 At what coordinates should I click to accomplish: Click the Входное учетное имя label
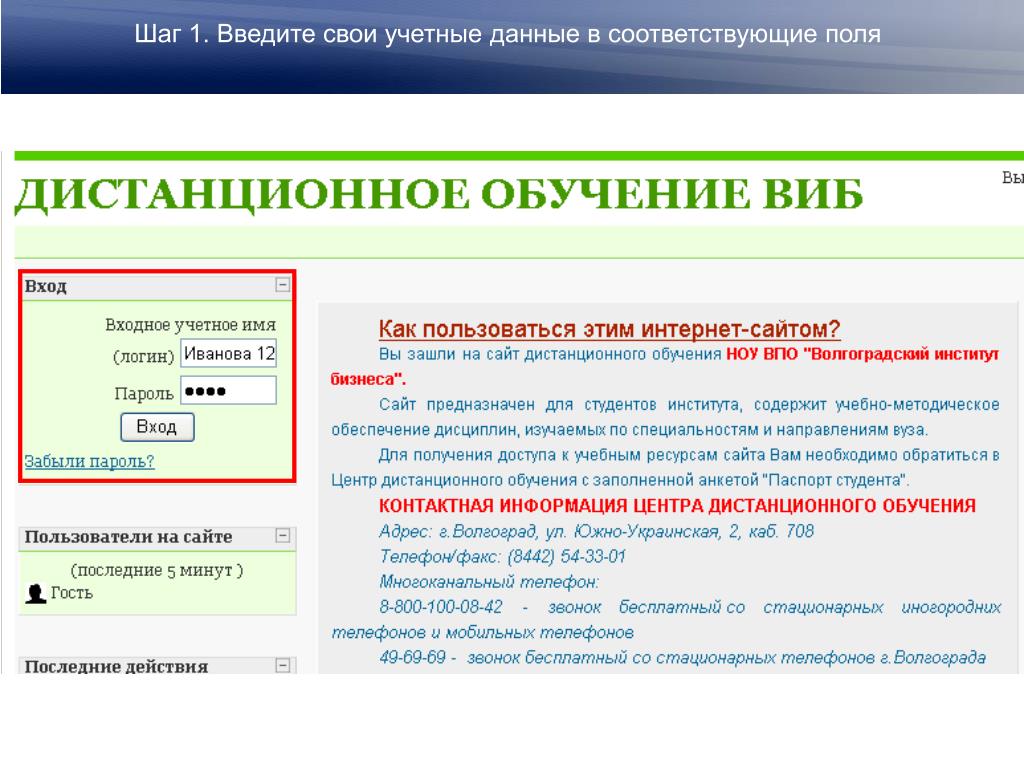tap(191, 325)
